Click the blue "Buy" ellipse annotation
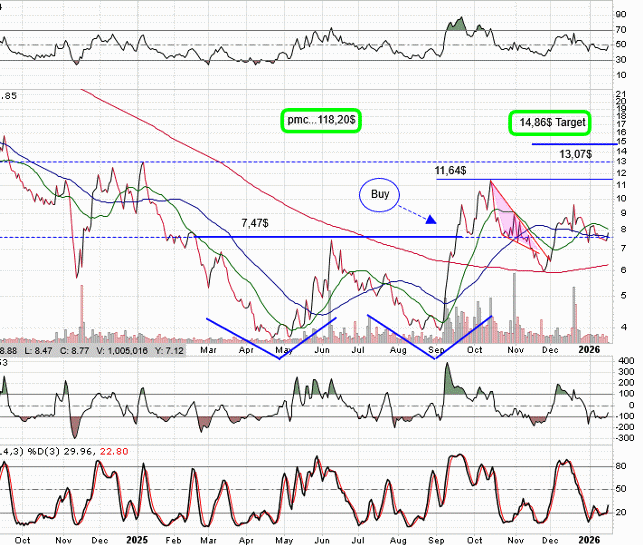Viewport: 643px width, 545px height. (x=379, y=193)
